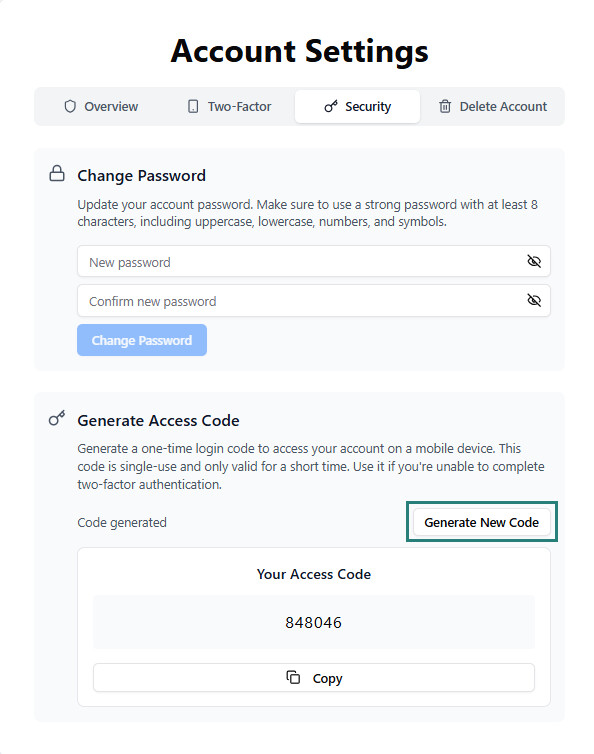Click Generate New Code button
594x754 pixels.
coord(481,522)
